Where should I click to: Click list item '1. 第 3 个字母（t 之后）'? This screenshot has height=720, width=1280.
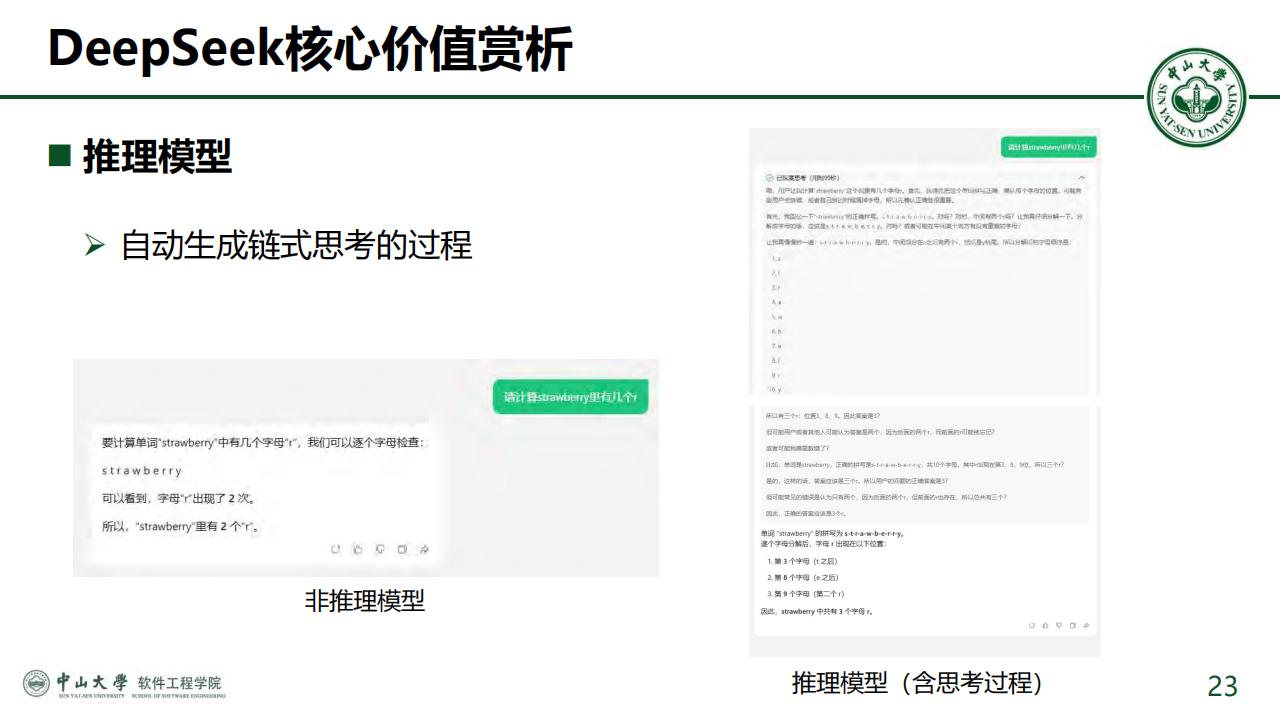click(803, 561)
